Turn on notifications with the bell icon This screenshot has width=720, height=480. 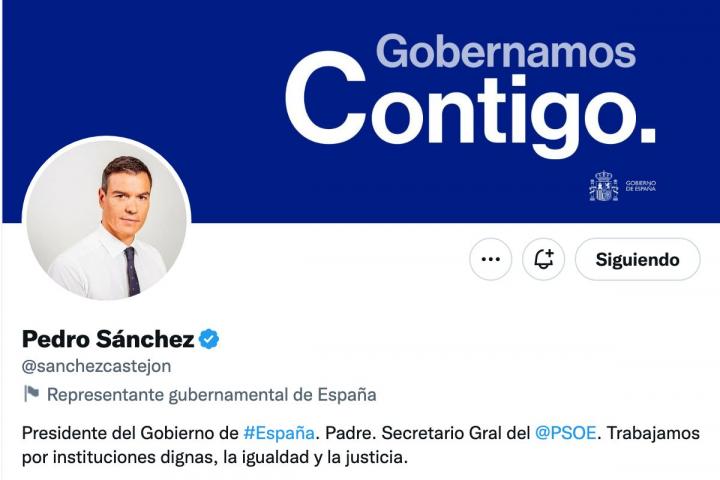pyautogui.click(x=543, y=259)
